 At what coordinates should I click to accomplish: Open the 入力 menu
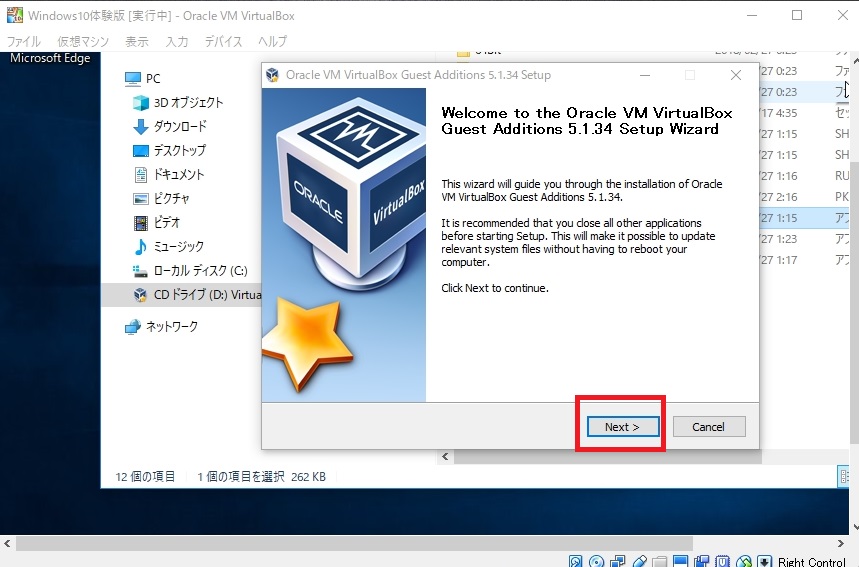click(177, 41)
